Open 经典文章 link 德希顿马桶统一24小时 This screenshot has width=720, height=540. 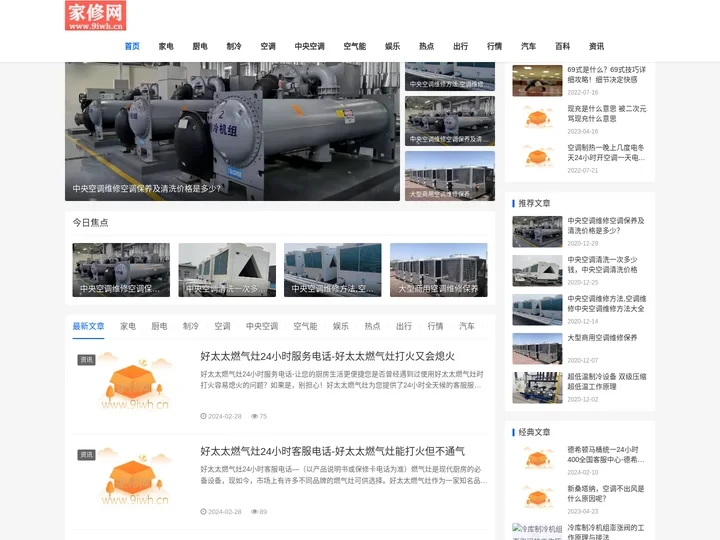click(606, 455)
